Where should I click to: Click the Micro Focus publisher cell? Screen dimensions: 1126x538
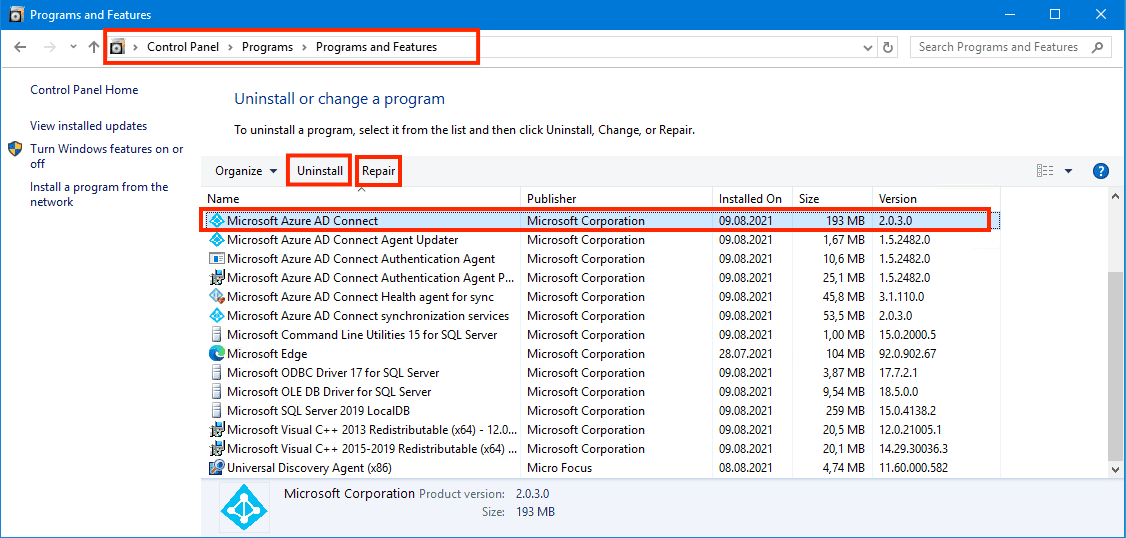pos(559,468)
